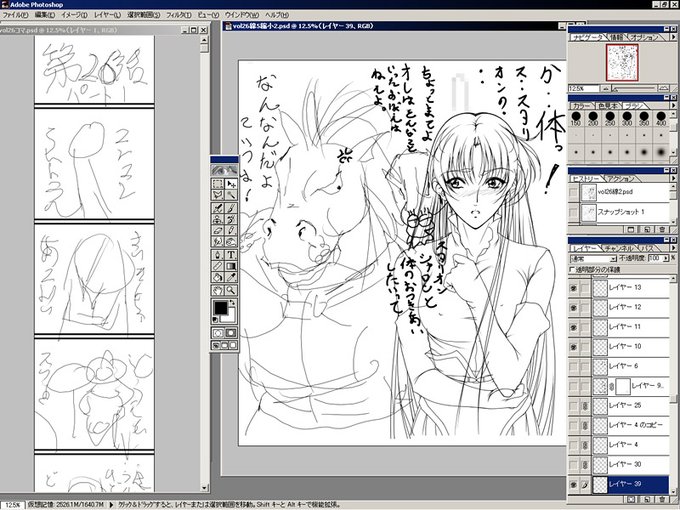Select the Dodge tool

231,242
